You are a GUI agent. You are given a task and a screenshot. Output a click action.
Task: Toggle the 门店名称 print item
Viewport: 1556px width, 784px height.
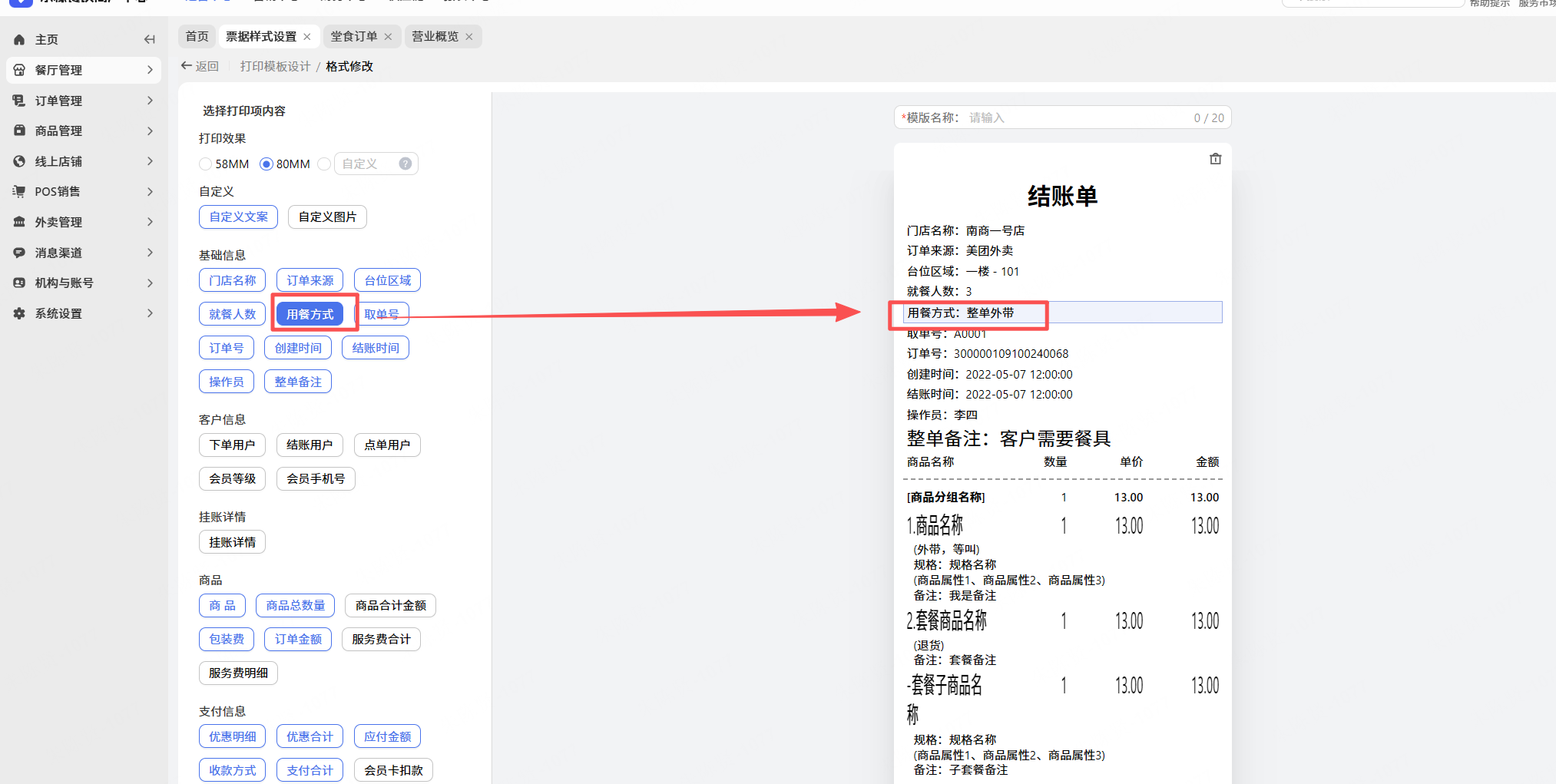pos(233,281)
